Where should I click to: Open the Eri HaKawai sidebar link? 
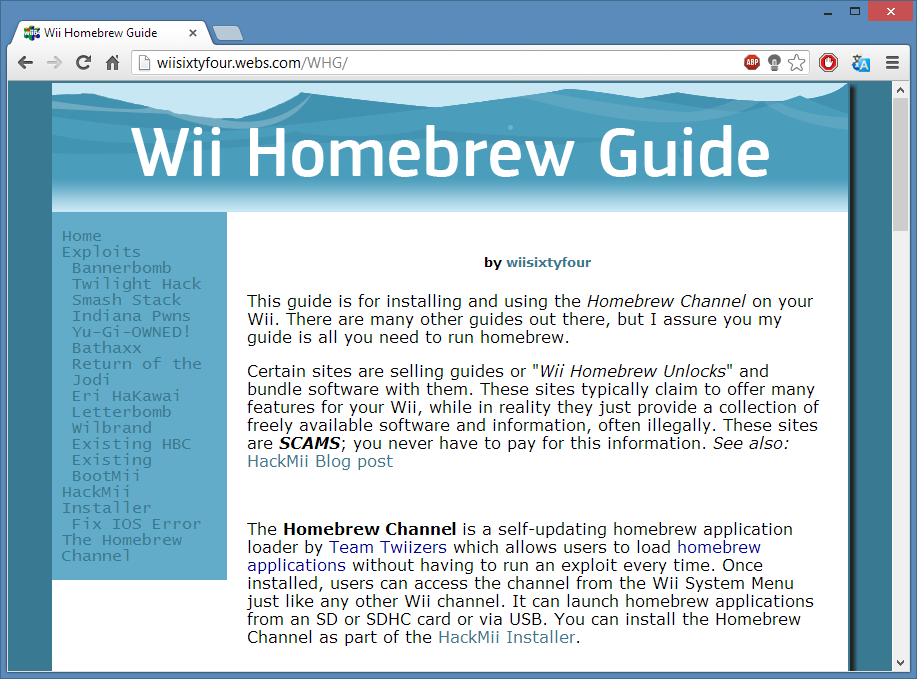point(126,396)
